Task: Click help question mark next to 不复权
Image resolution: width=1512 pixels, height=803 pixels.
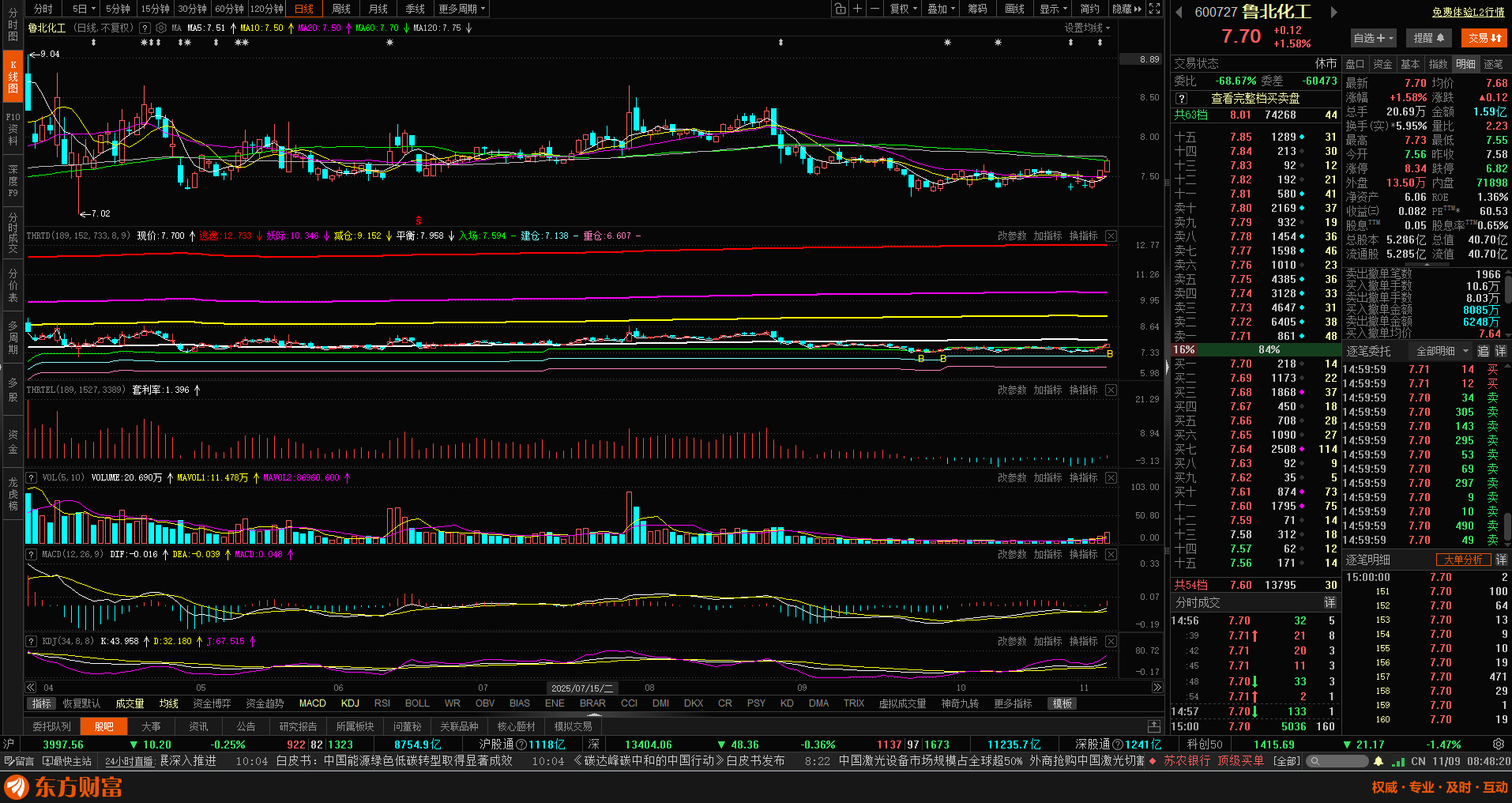Action: pyautogui.click(x=145, y=28)
